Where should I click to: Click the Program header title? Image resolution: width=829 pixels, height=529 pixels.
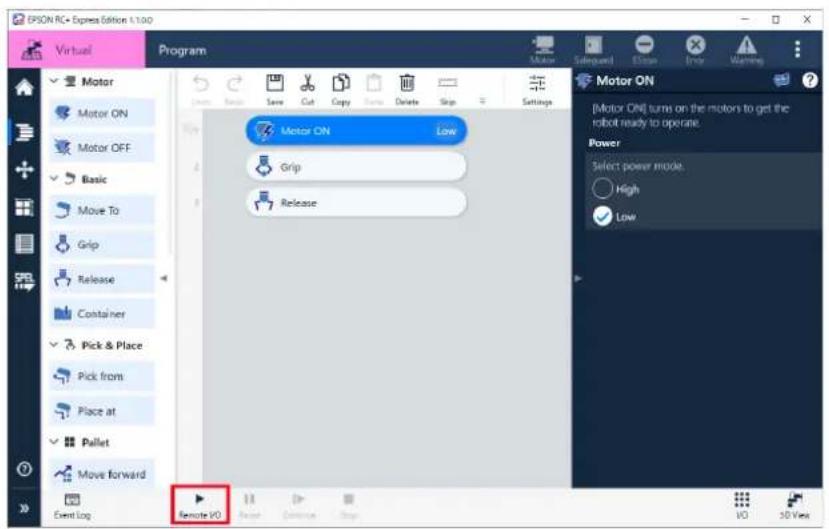click(182, 50)
